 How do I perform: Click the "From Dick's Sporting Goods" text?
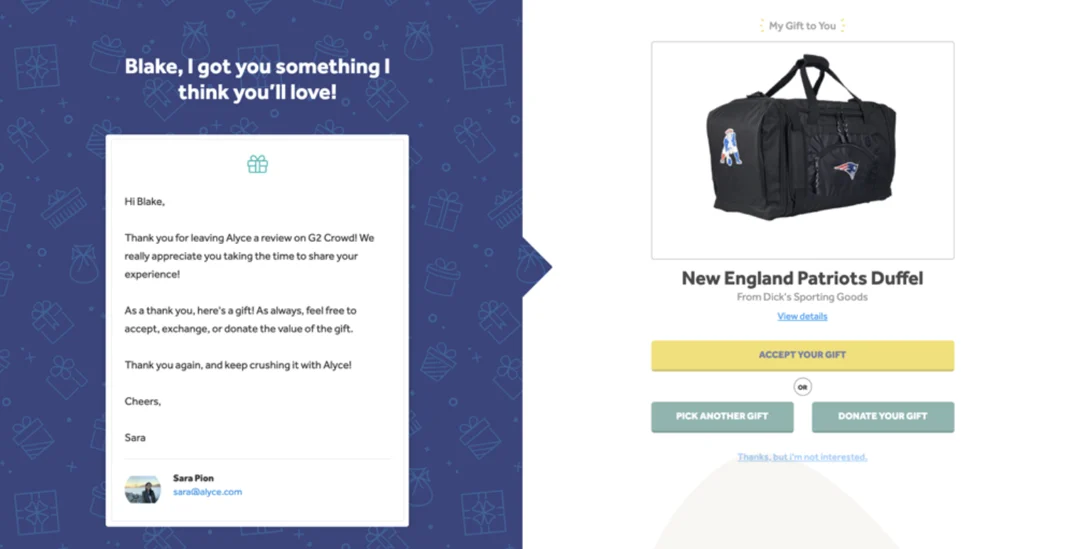[802, 297]
